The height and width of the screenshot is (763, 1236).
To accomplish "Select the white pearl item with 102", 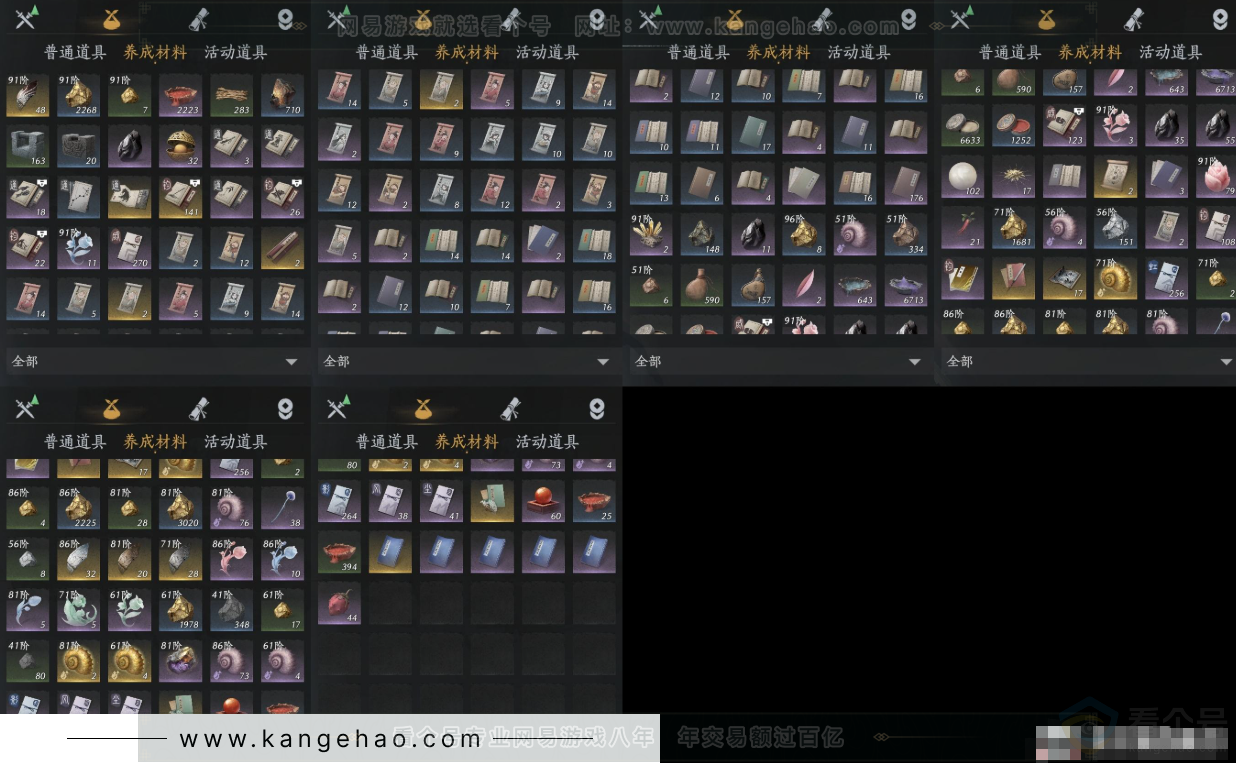I will (x=962, y=175).
